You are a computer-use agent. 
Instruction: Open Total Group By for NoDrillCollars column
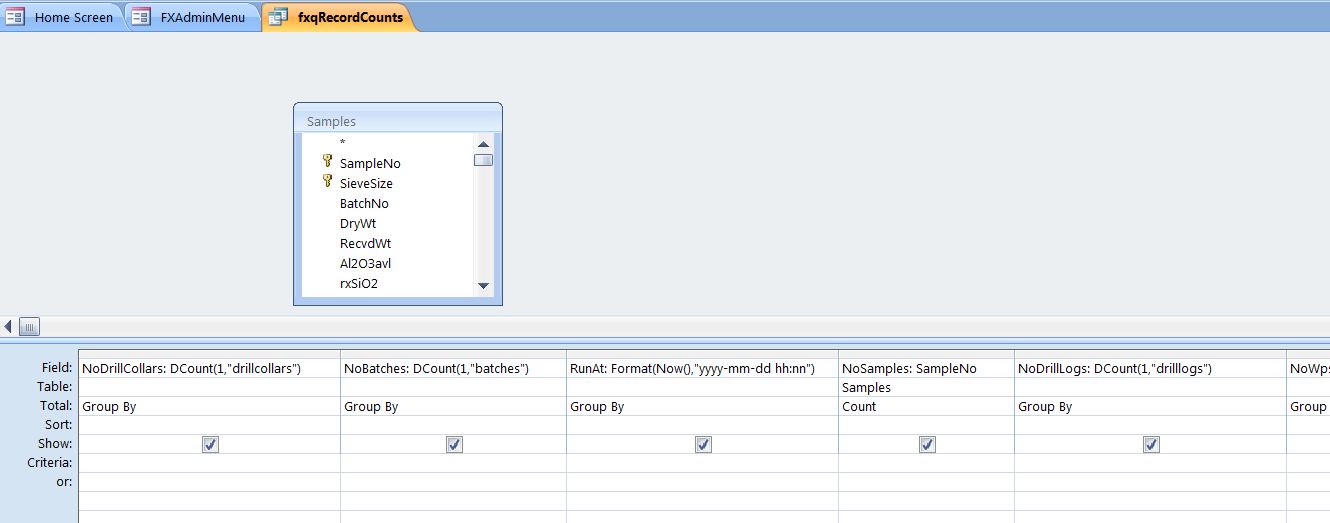[209, 406]
